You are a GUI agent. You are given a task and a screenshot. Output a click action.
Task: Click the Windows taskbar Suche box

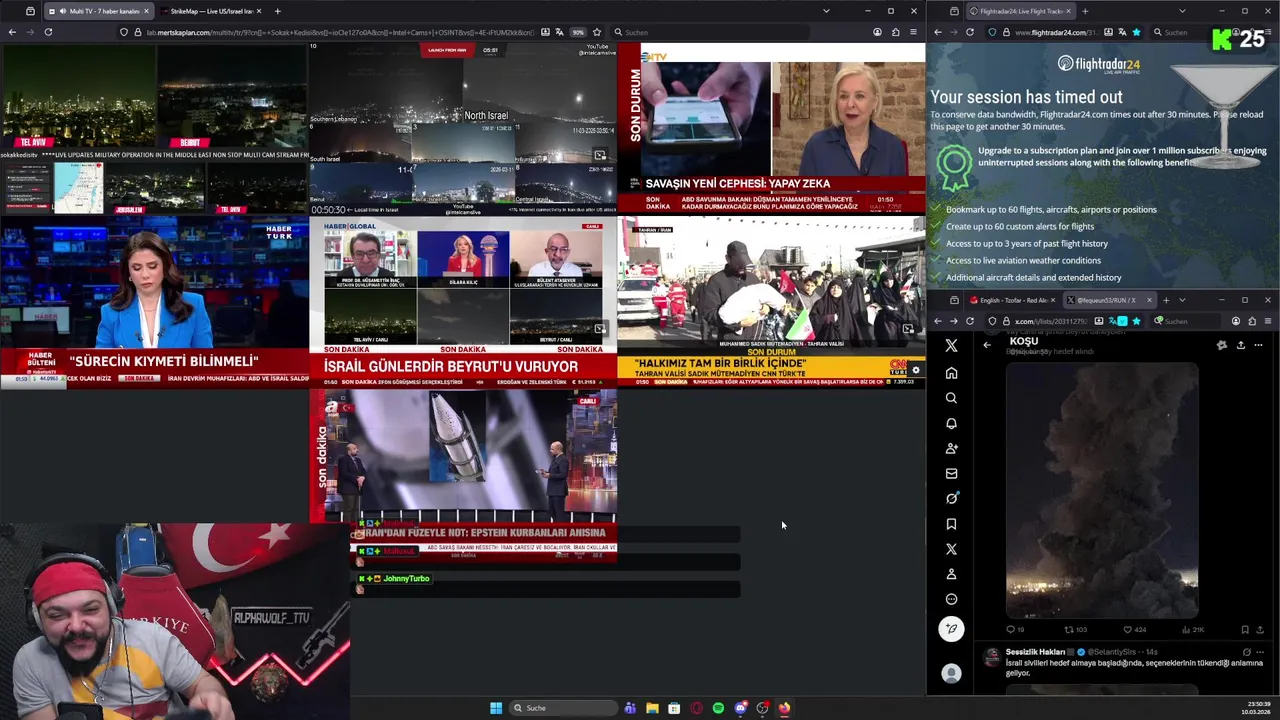point(561,708)
